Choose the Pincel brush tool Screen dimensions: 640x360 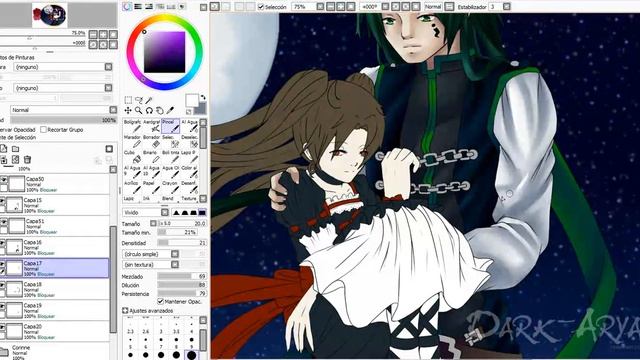click(171, 126)
